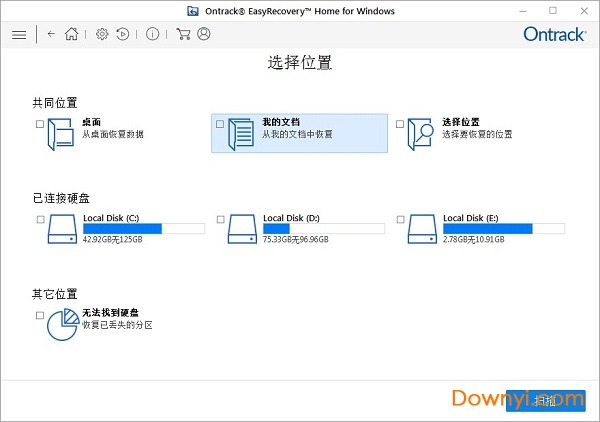Enable the 无法找到硬盘 checkbox
600x422 pixels.
click(x=40, y=315)
